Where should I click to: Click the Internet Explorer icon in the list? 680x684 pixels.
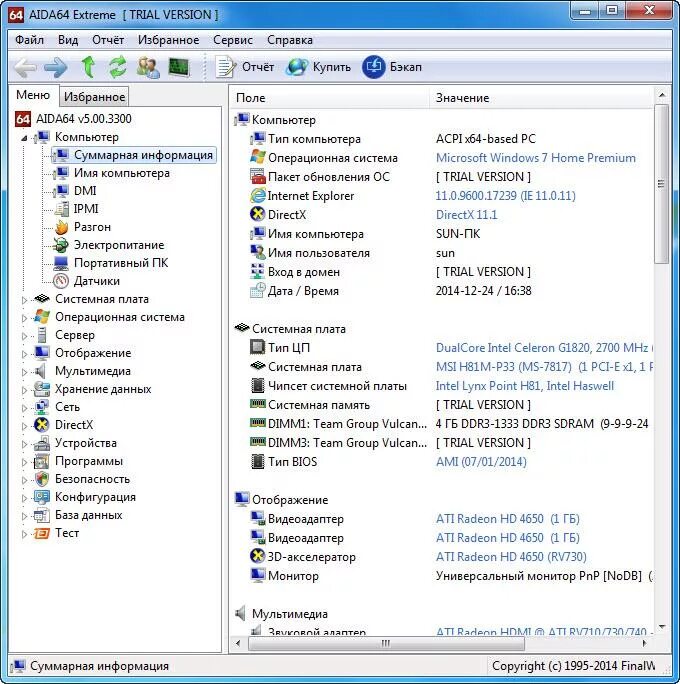click(x=258, y=195)
